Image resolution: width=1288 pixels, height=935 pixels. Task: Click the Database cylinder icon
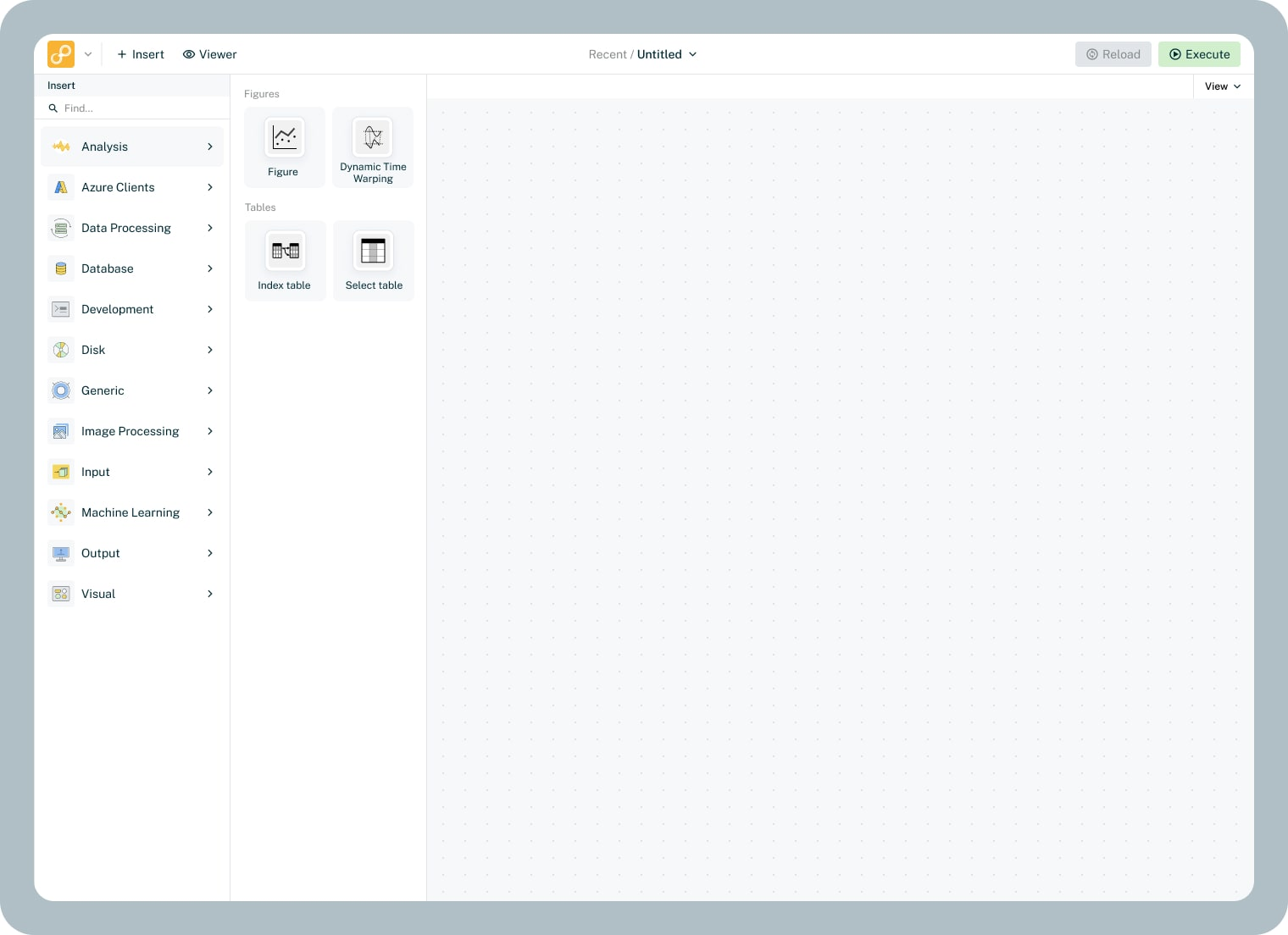(x=61, y=268)
